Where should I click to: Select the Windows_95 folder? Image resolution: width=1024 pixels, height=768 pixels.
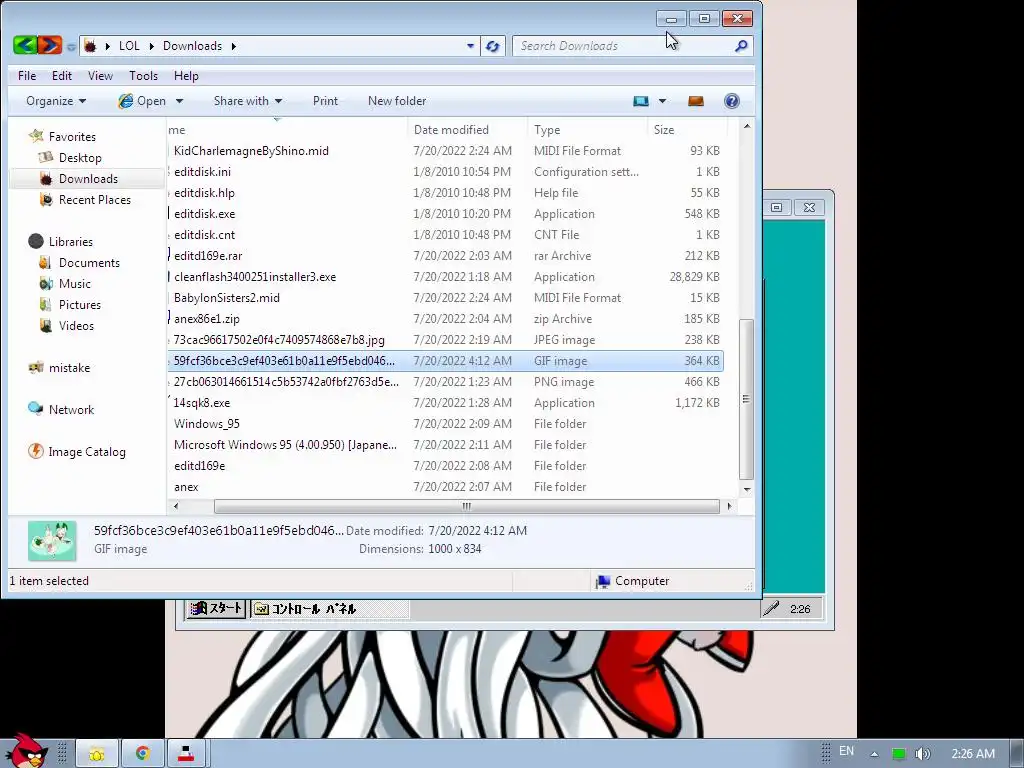[206, 423]
